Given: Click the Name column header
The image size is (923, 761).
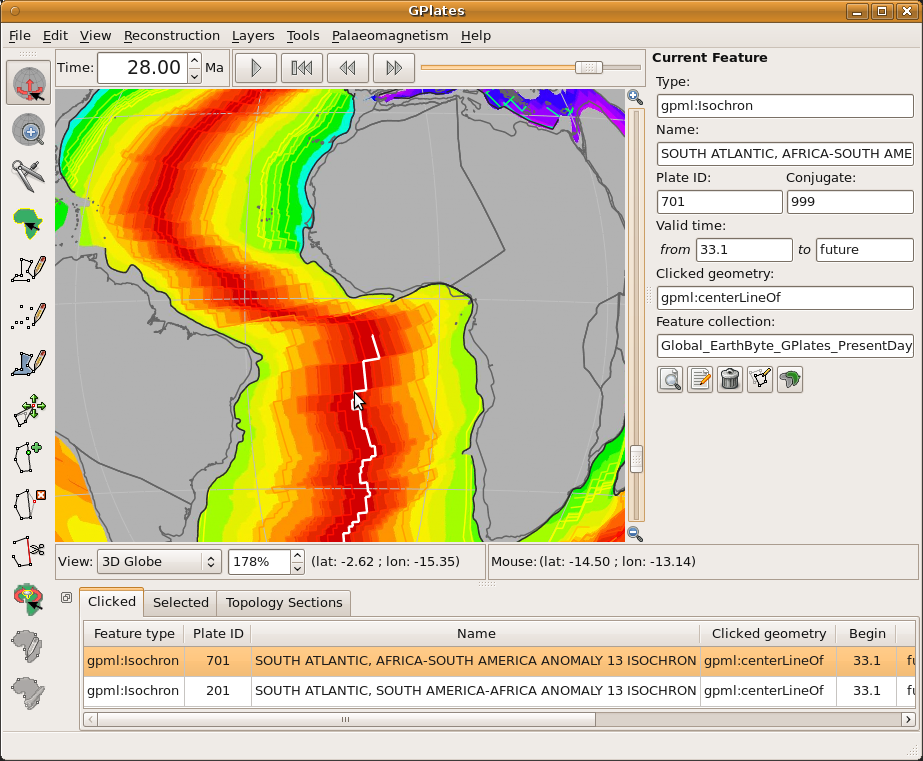Looking at the screenshot, I should (476, 633).
